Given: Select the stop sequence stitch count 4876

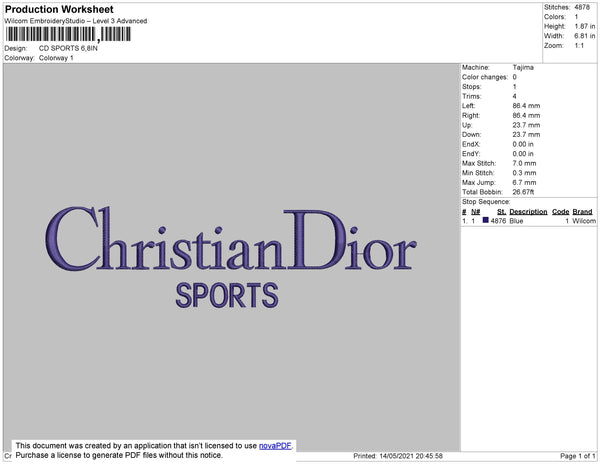Looking at the screenshot, I should click(498, 221).
